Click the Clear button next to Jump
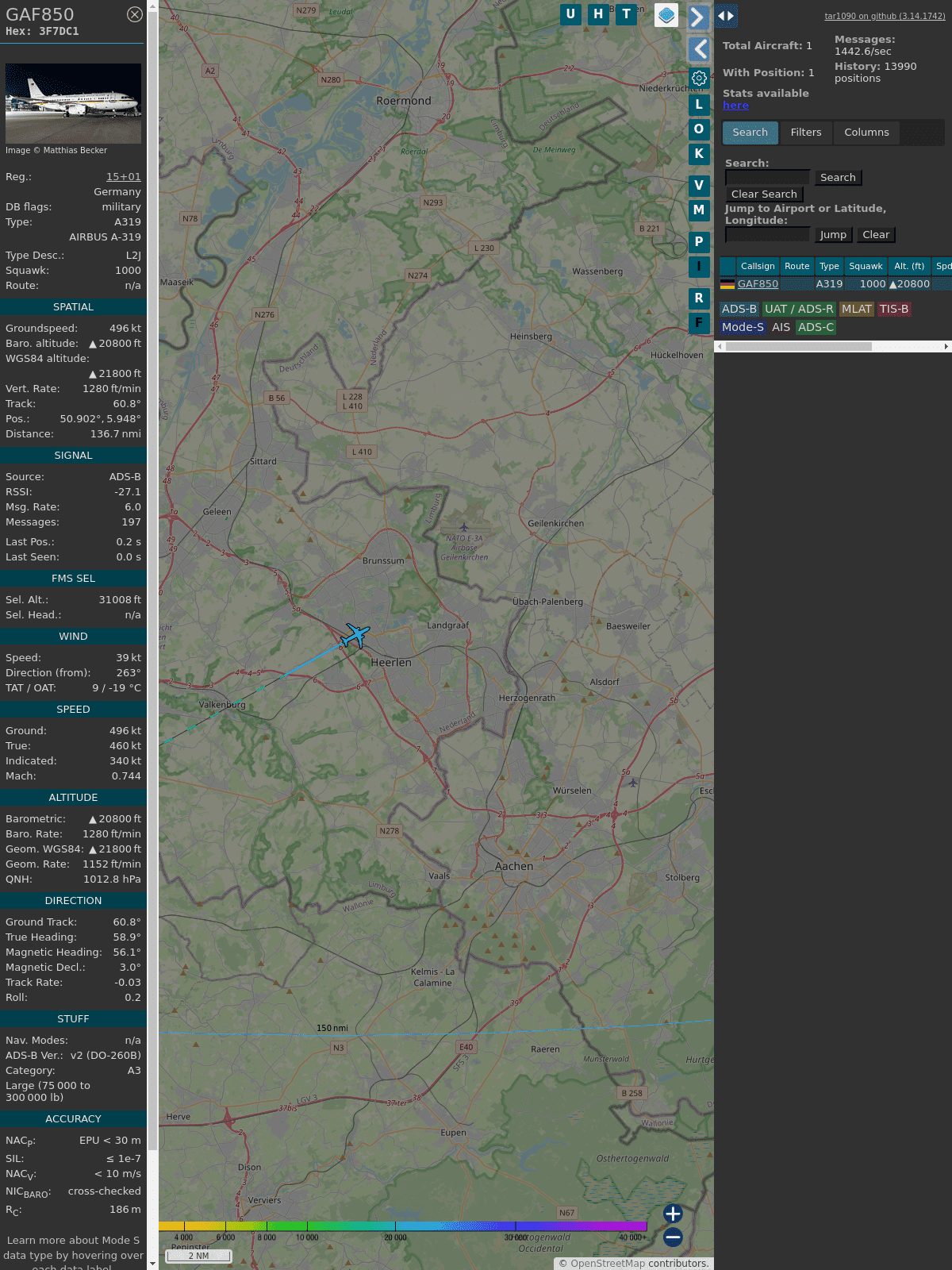 tap(876, 235)
